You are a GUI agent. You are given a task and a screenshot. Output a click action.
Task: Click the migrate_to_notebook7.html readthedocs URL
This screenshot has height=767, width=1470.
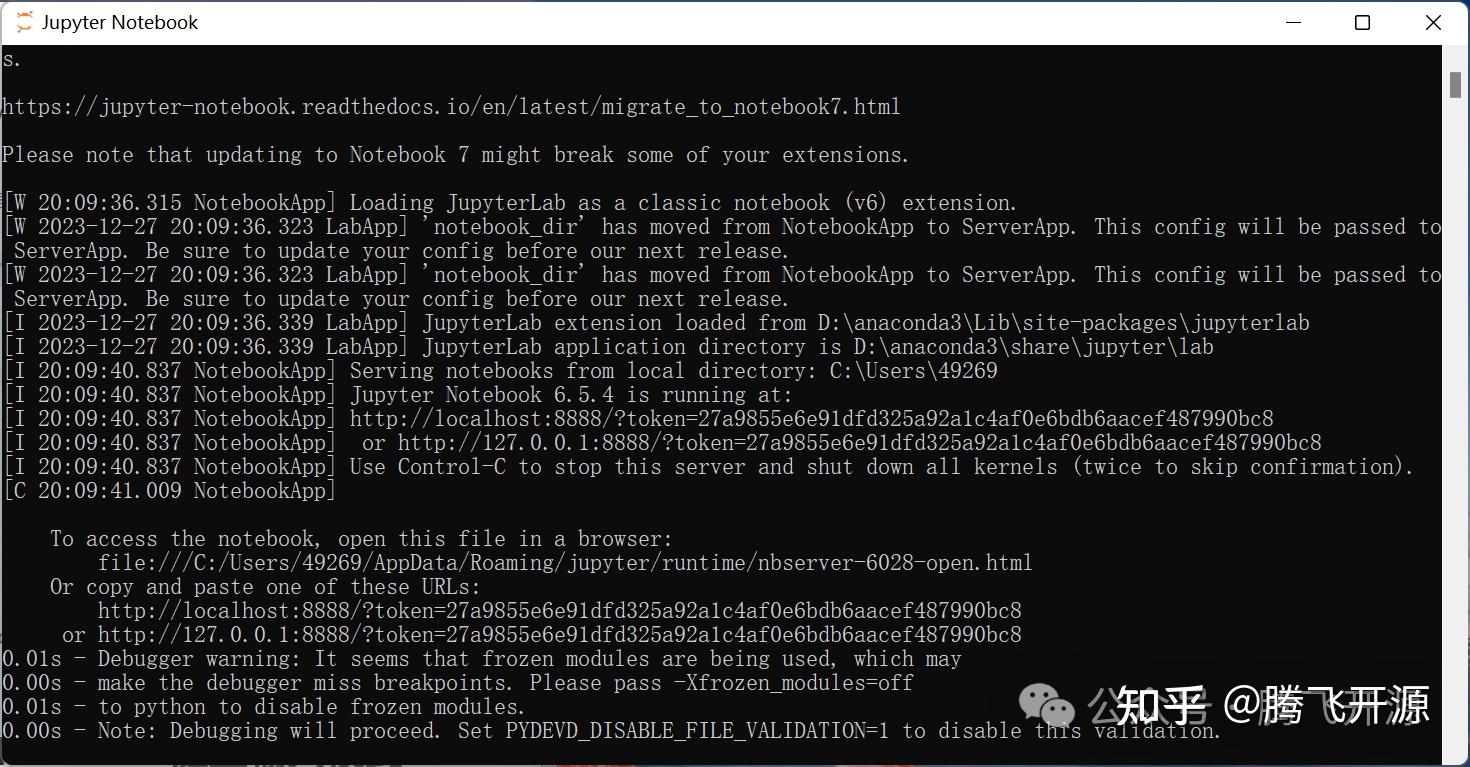[451, 107]
